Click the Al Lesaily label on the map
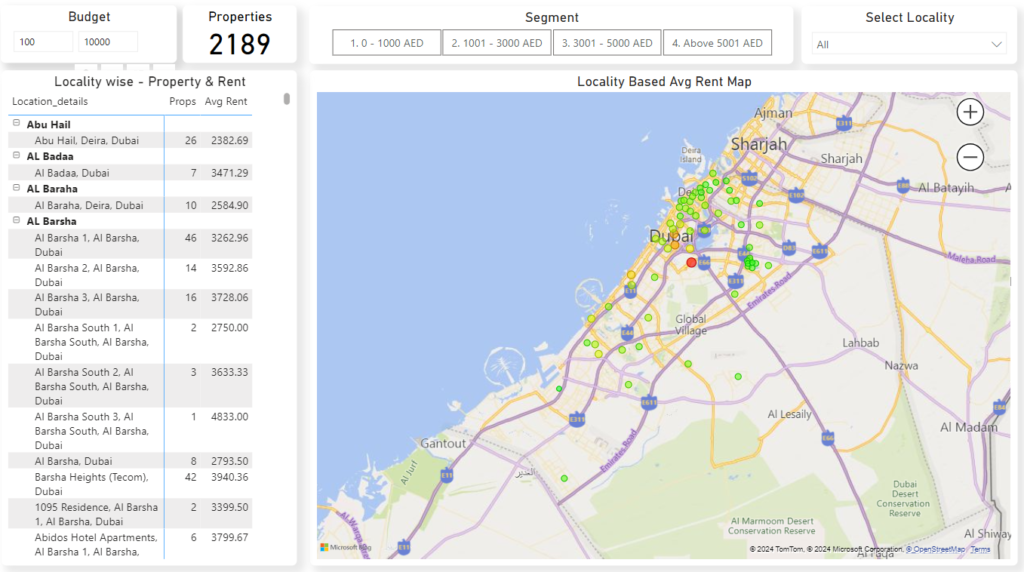 click(x=790, y=414)
